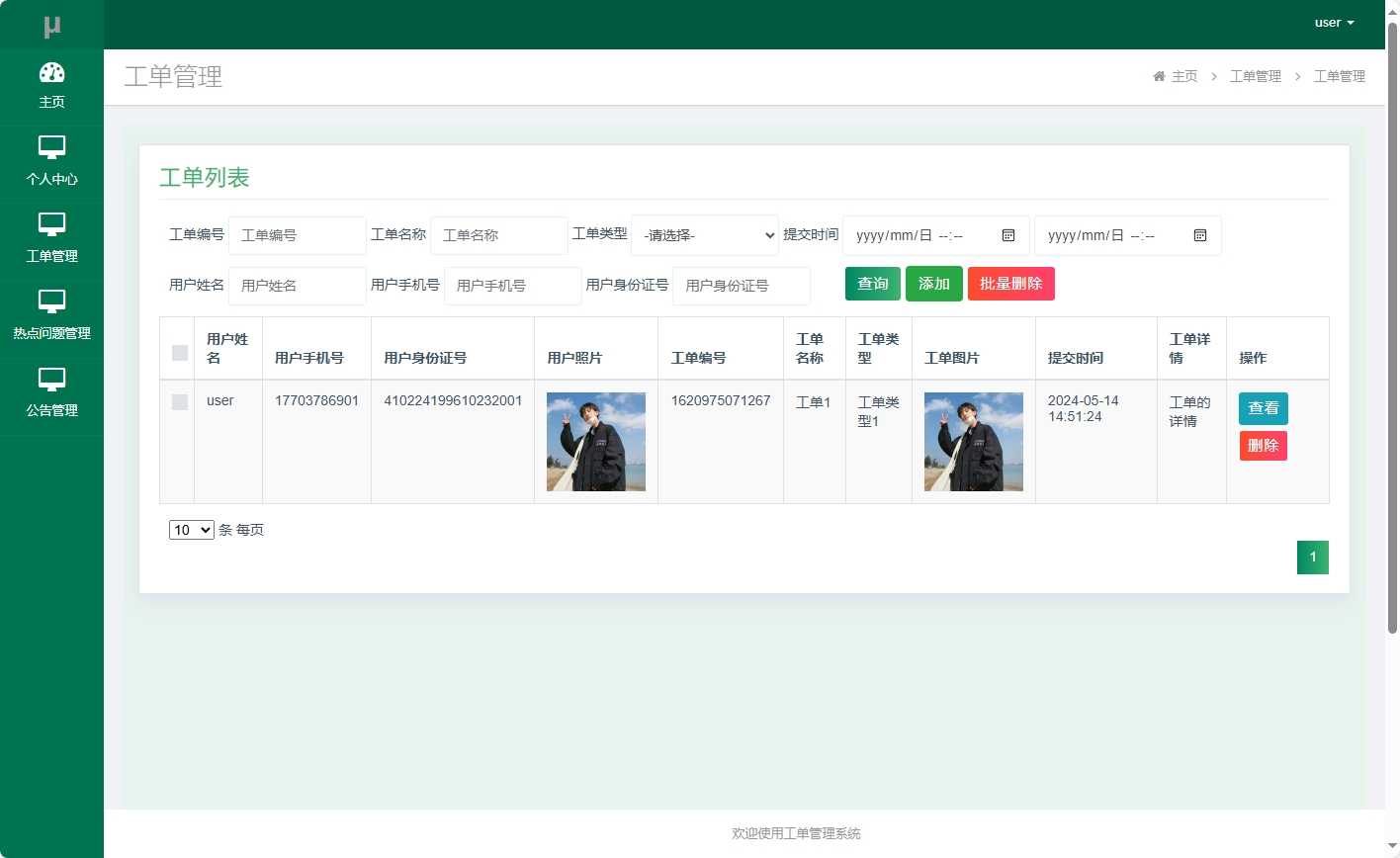
Task: Click the μ logo in the top-left corner
Action: pos(51,24)
